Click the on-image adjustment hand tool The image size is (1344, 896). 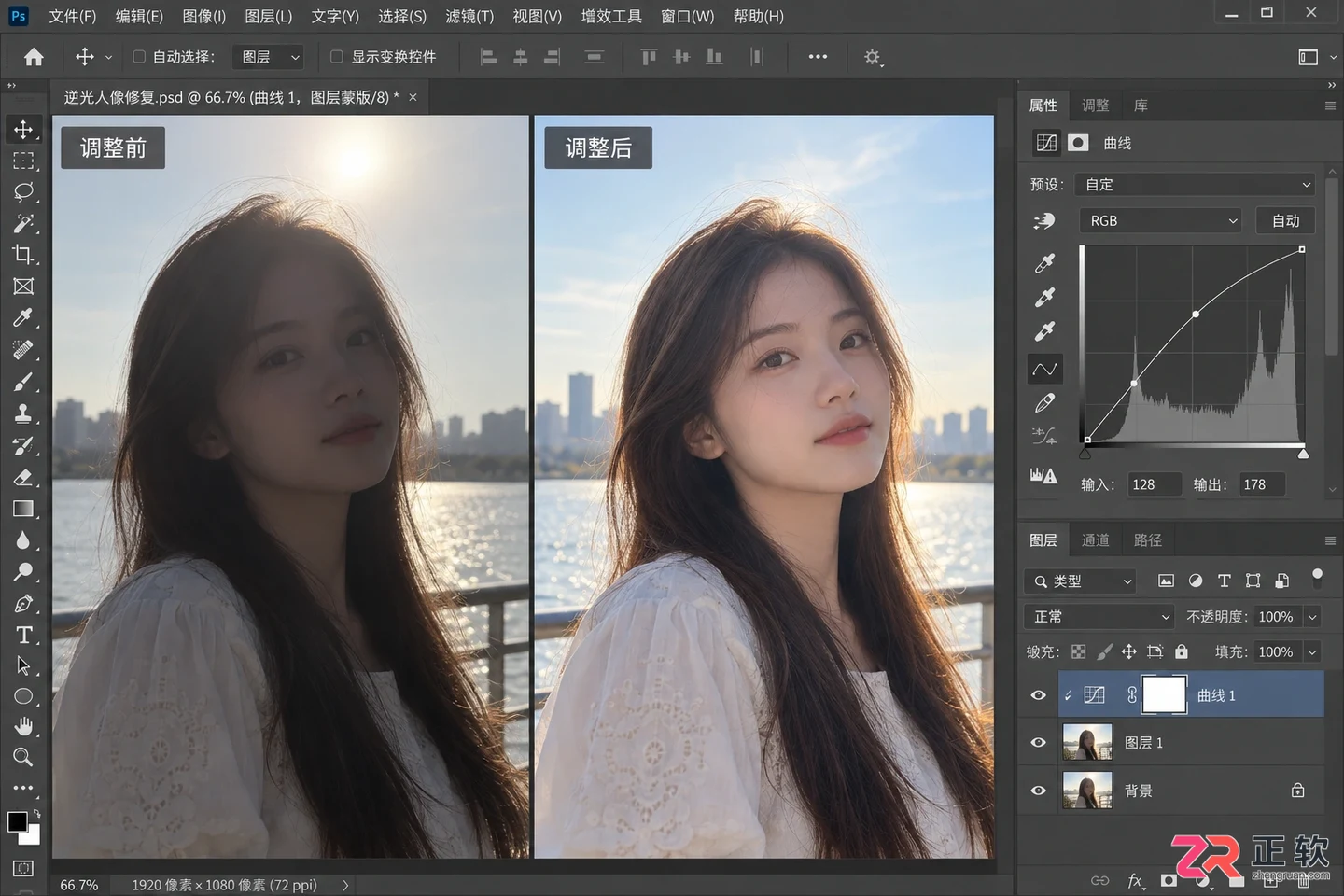tap(1044, 221)
